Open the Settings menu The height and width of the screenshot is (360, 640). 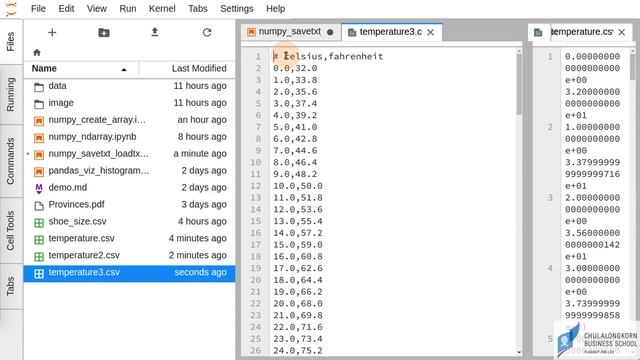(x=237, y=9)
